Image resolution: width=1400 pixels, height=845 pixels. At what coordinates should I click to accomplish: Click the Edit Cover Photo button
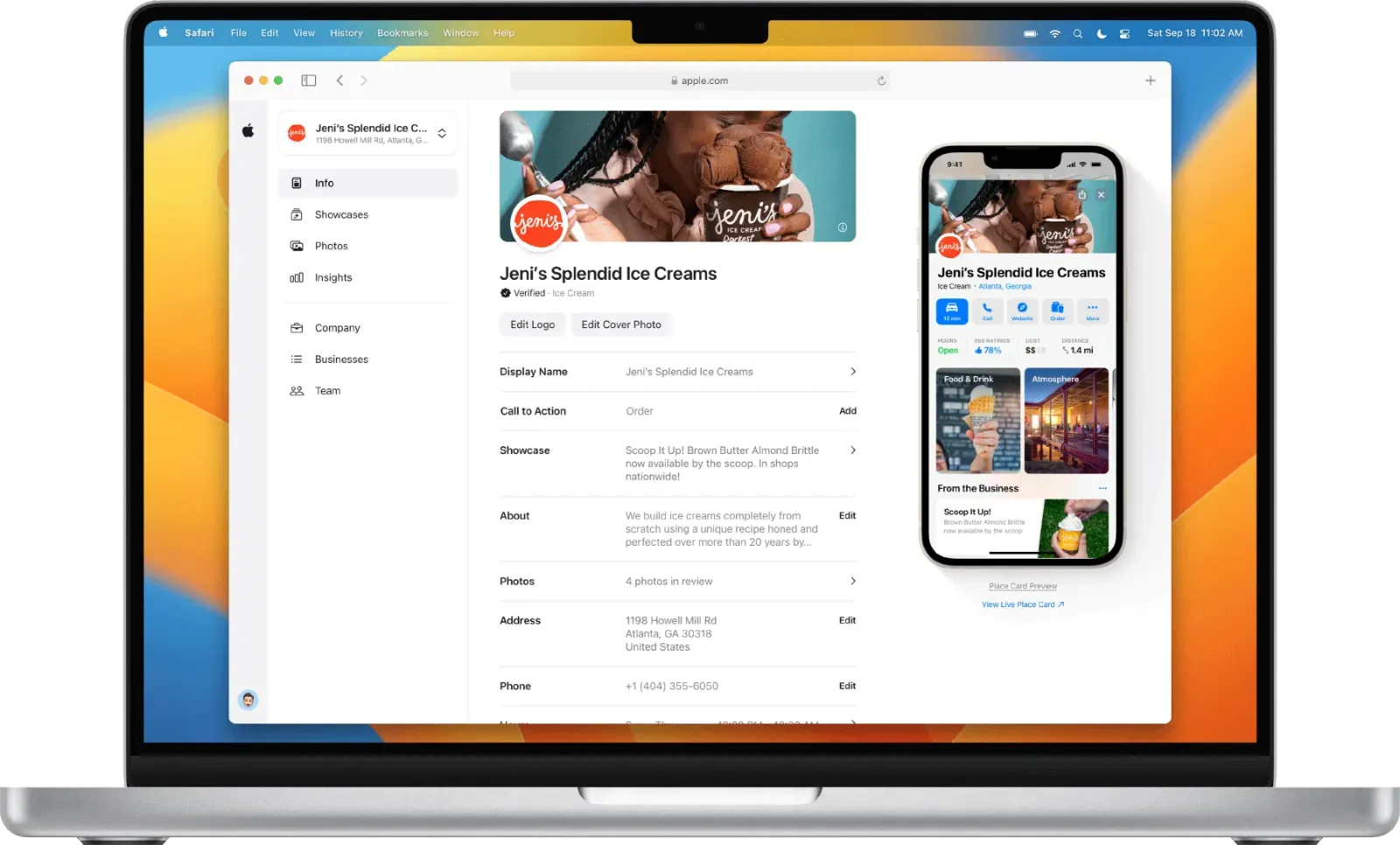tap(621, 325)
